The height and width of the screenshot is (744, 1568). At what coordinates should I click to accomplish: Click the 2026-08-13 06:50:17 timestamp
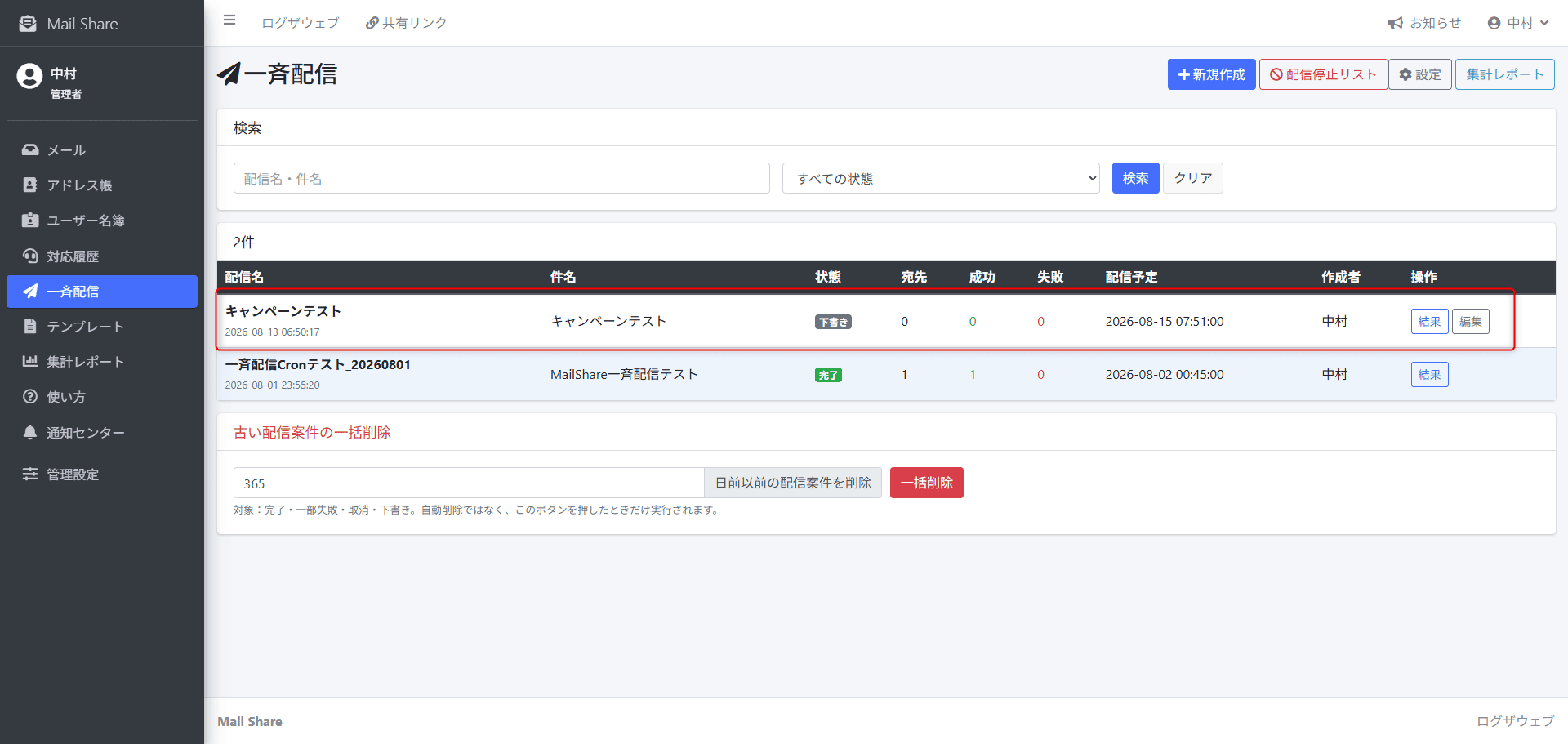273,332
